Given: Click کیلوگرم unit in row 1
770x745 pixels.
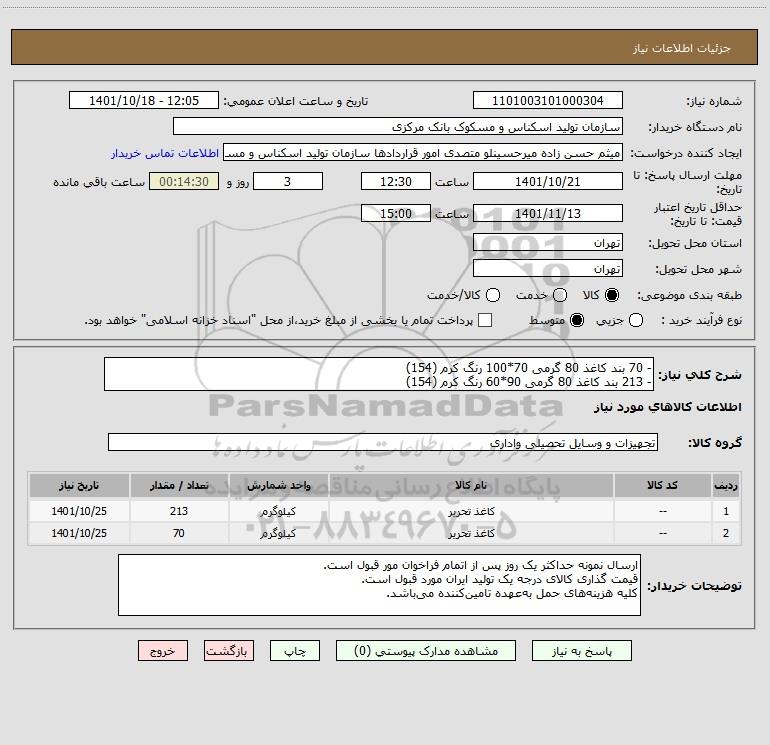Looking at the screenshot, I should click(x=278, y=511).
